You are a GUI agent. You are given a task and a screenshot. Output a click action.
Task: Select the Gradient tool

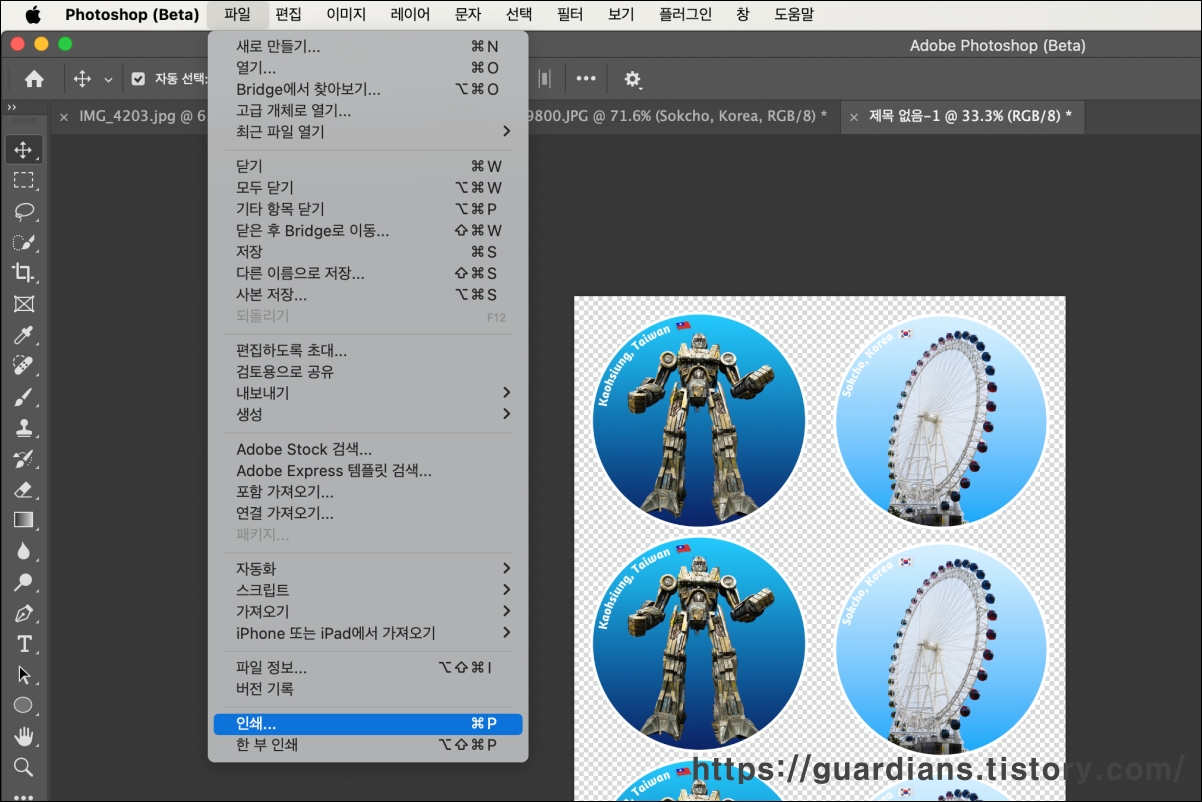pos(23,520)
